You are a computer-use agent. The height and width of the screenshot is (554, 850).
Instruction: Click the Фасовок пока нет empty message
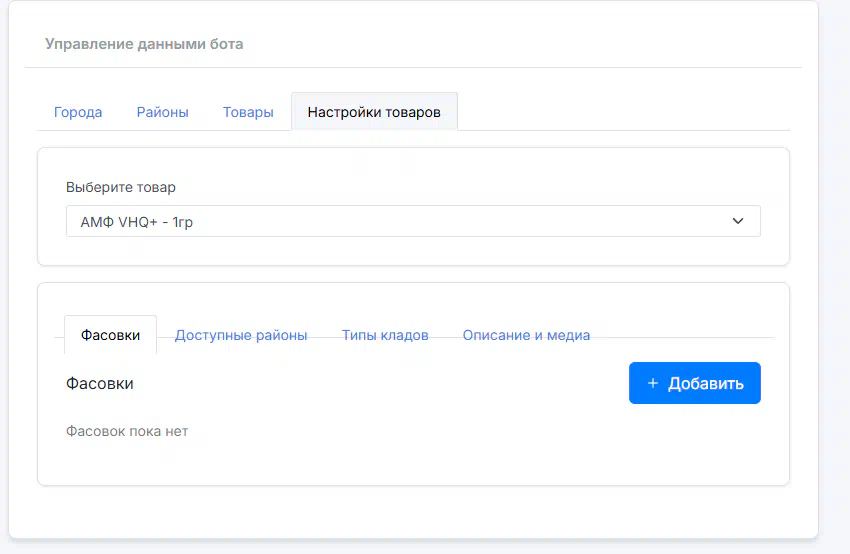coord(127,431)
